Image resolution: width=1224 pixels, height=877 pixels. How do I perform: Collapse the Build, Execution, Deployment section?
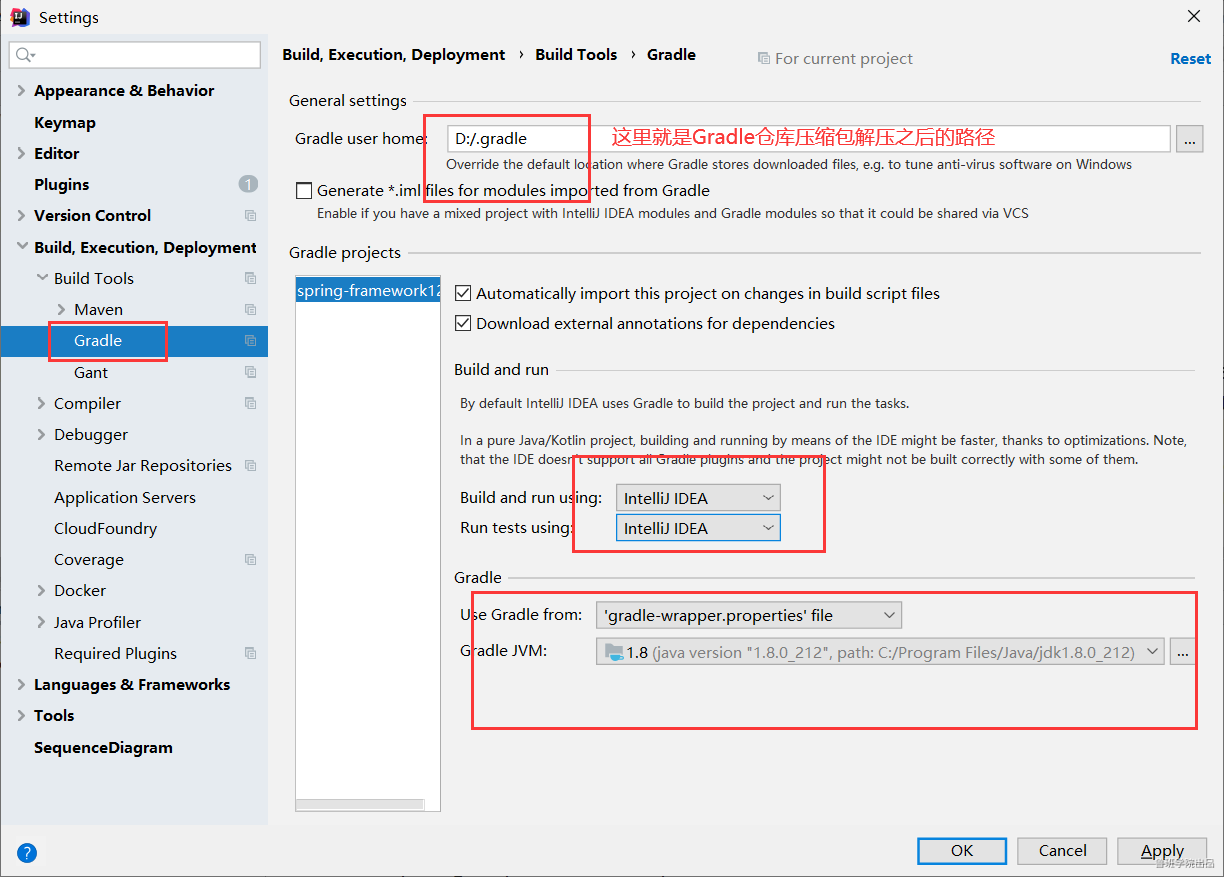[x=22, y=247]
